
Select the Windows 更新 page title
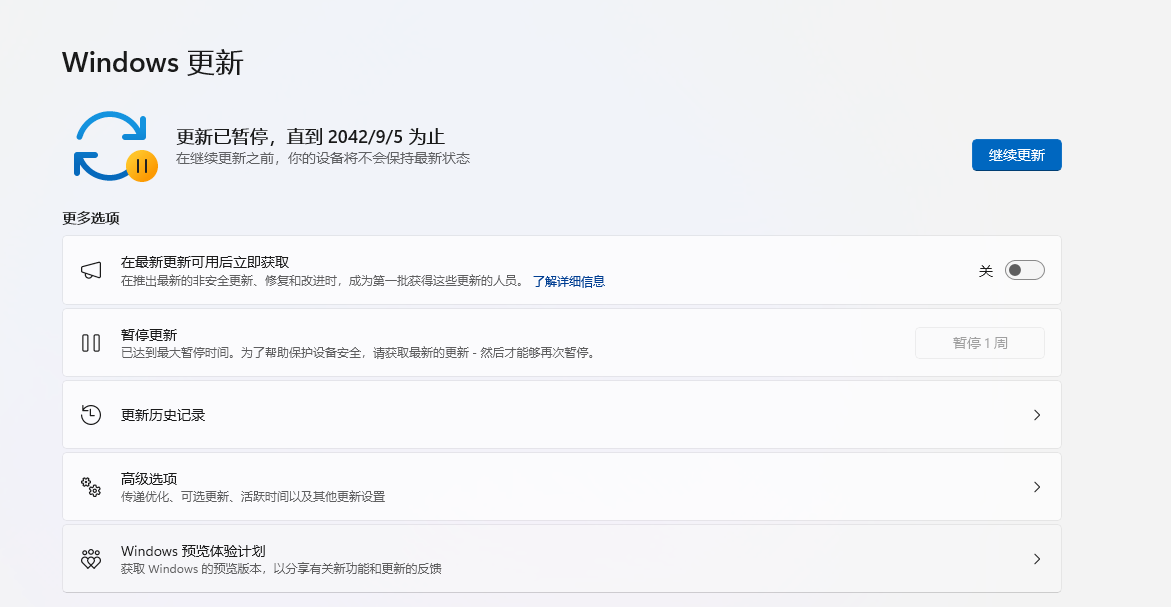point(152,63)
